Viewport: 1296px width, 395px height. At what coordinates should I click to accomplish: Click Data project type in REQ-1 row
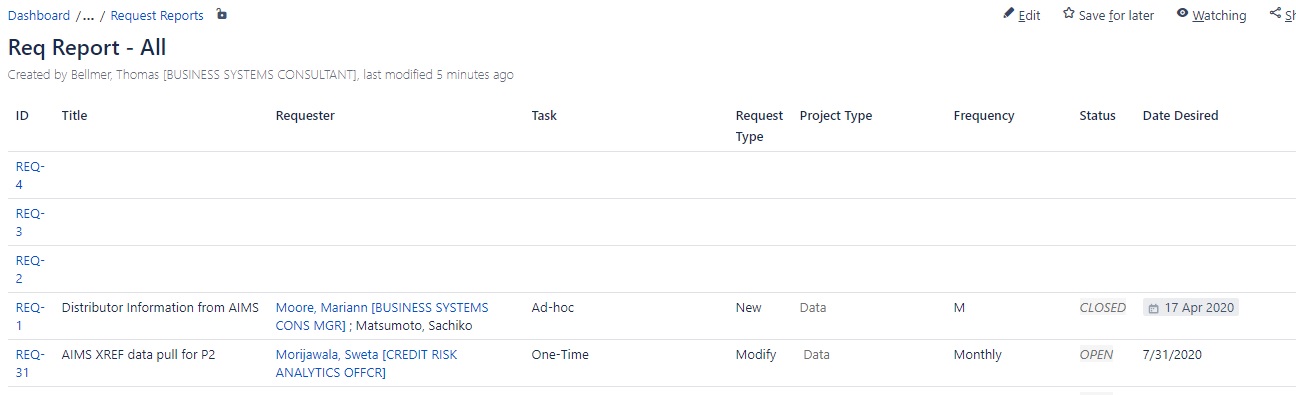tap(813, 308)
